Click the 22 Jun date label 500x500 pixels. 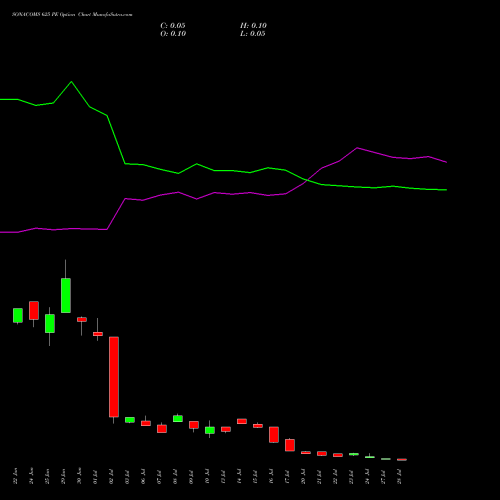point(15,476)
